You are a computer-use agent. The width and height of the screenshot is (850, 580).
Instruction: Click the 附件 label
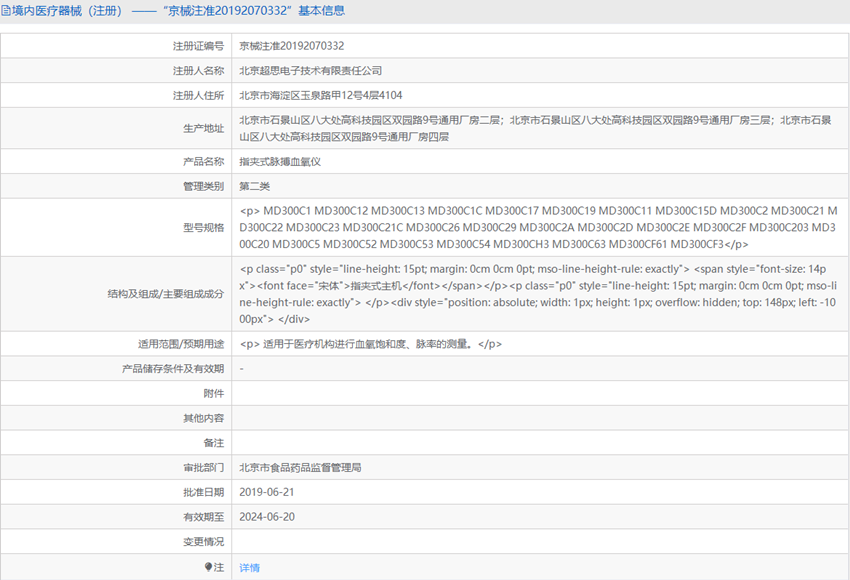214,394
